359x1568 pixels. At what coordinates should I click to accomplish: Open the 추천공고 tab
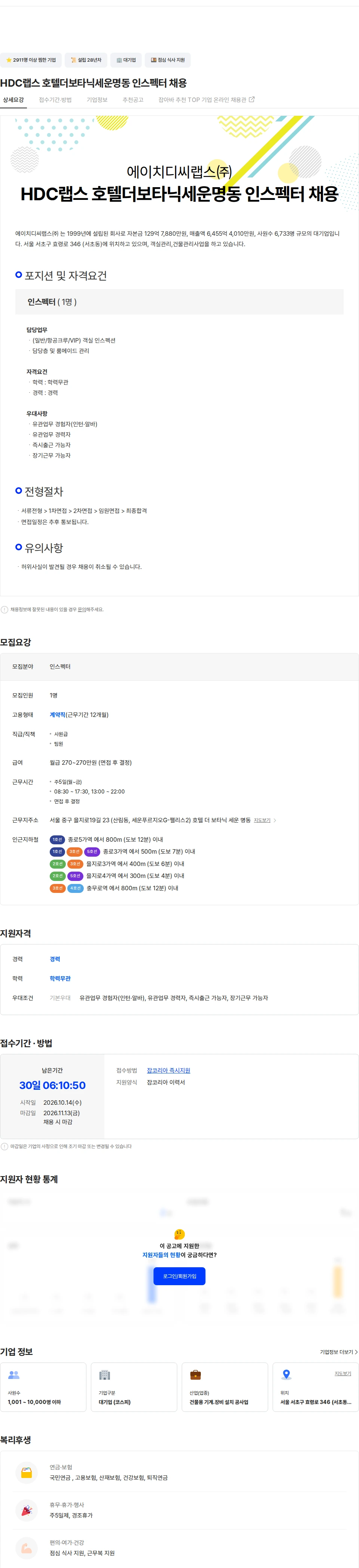tap(133, 100)
